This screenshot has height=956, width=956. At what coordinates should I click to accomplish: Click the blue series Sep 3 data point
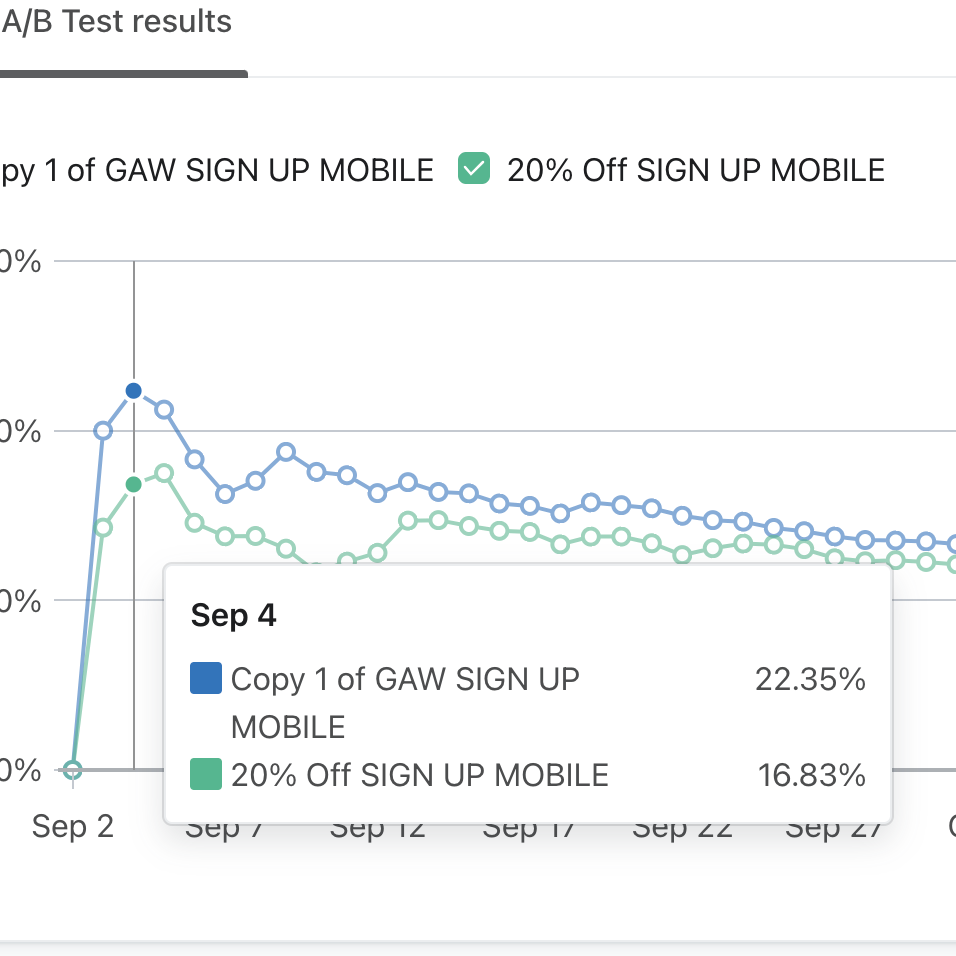(103, 431)
